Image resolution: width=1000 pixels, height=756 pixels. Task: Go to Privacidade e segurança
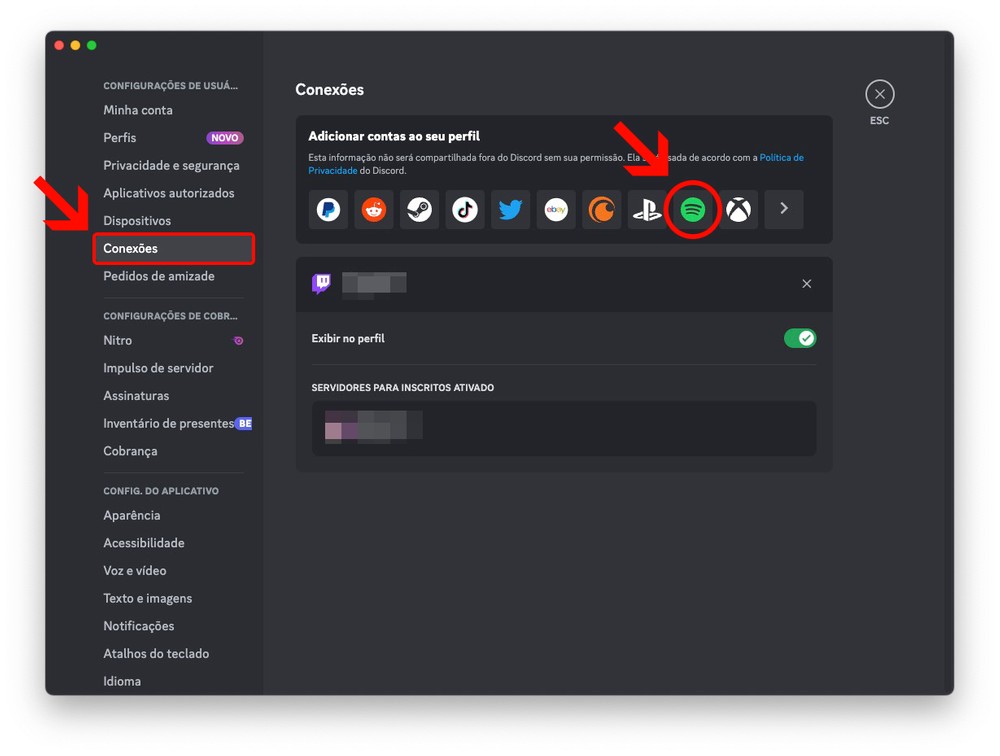pos(173,165)
